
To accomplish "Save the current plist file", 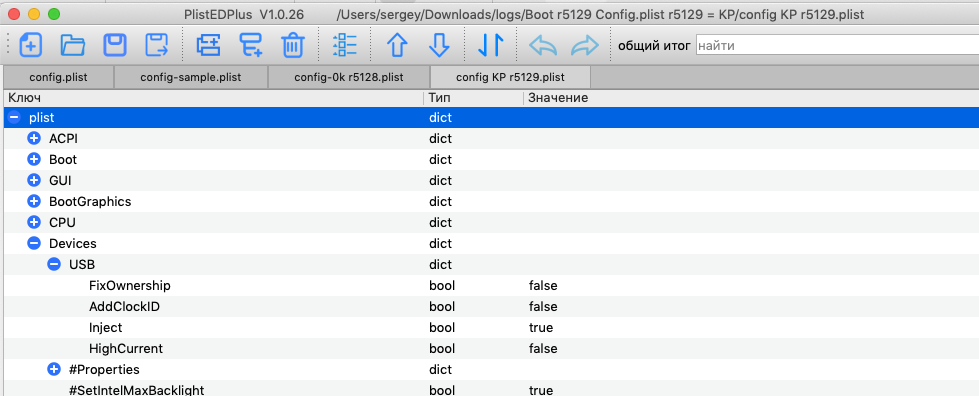I will click(x=115, y=46).
